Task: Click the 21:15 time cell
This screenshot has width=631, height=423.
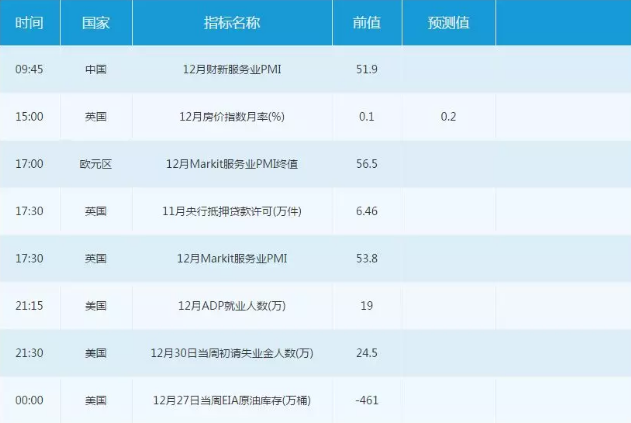Action: tap(29, 306)
